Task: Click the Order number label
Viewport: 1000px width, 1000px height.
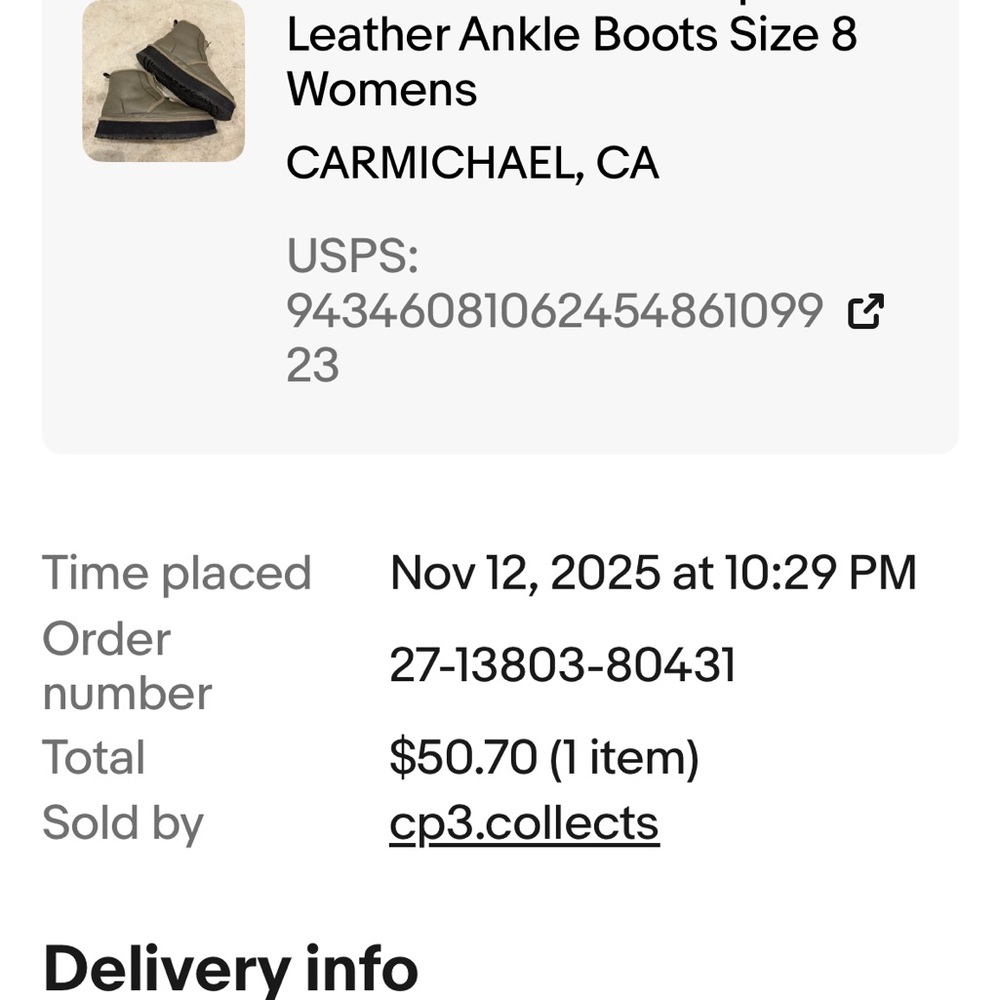Action: pos(127,666)
